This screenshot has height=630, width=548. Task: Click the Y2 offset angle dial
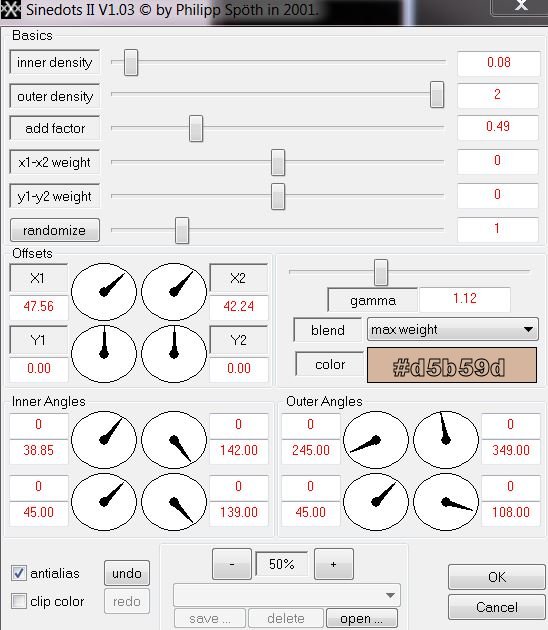[174, 354]
